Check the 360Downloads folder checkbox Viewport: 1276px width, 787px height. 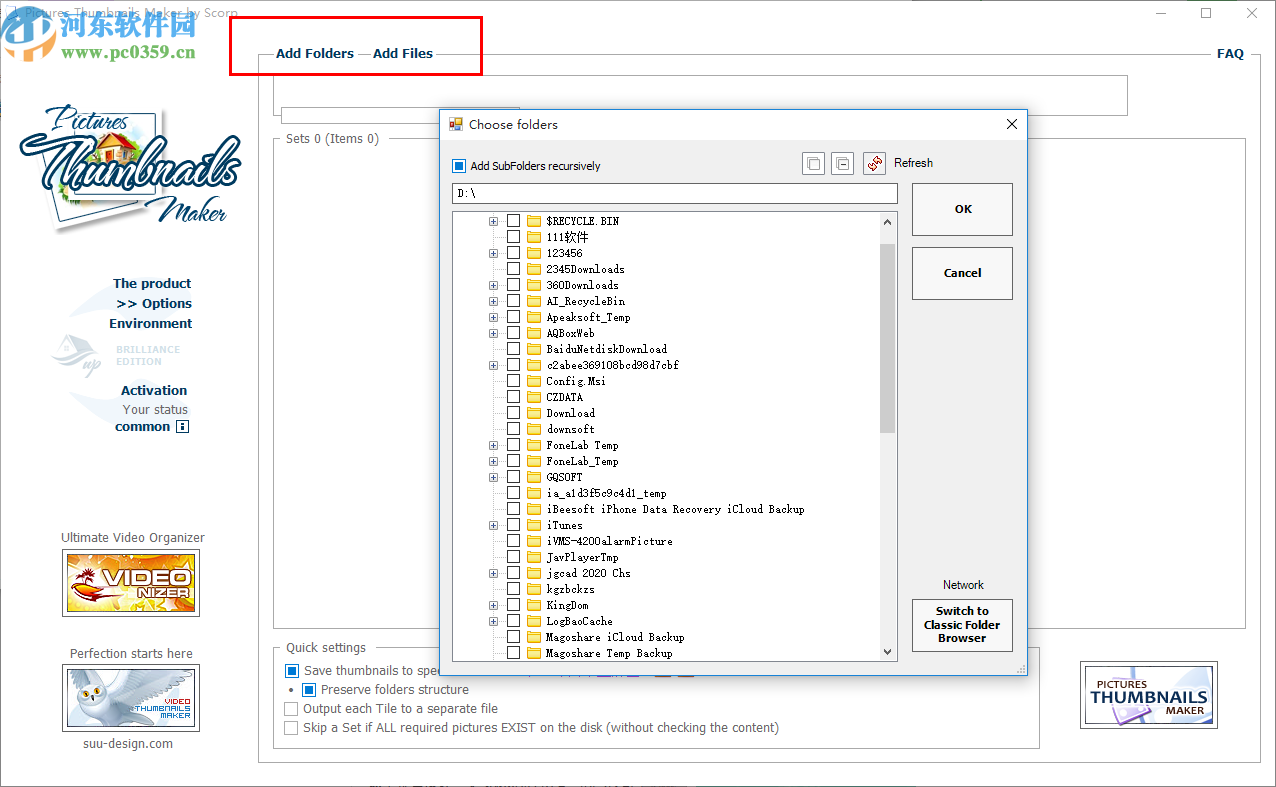pos(513,285)
